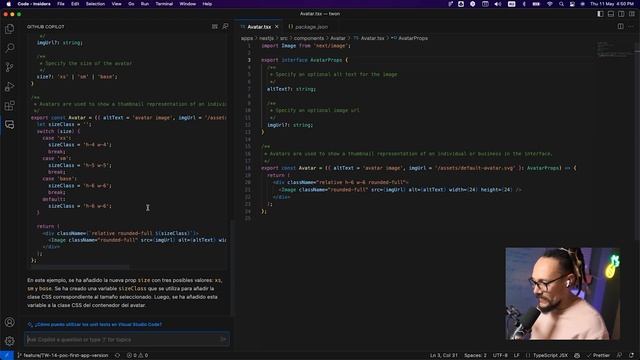Toggle the bottom panel layout icon

coord(611,14)
